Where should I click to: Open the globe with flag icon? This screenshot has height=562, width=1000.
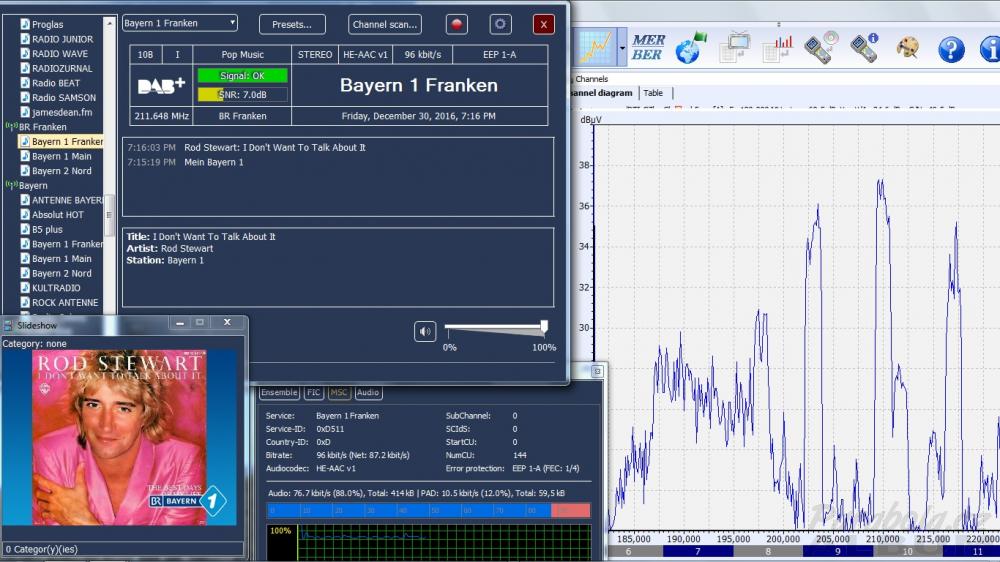click(x=691, y=48)
